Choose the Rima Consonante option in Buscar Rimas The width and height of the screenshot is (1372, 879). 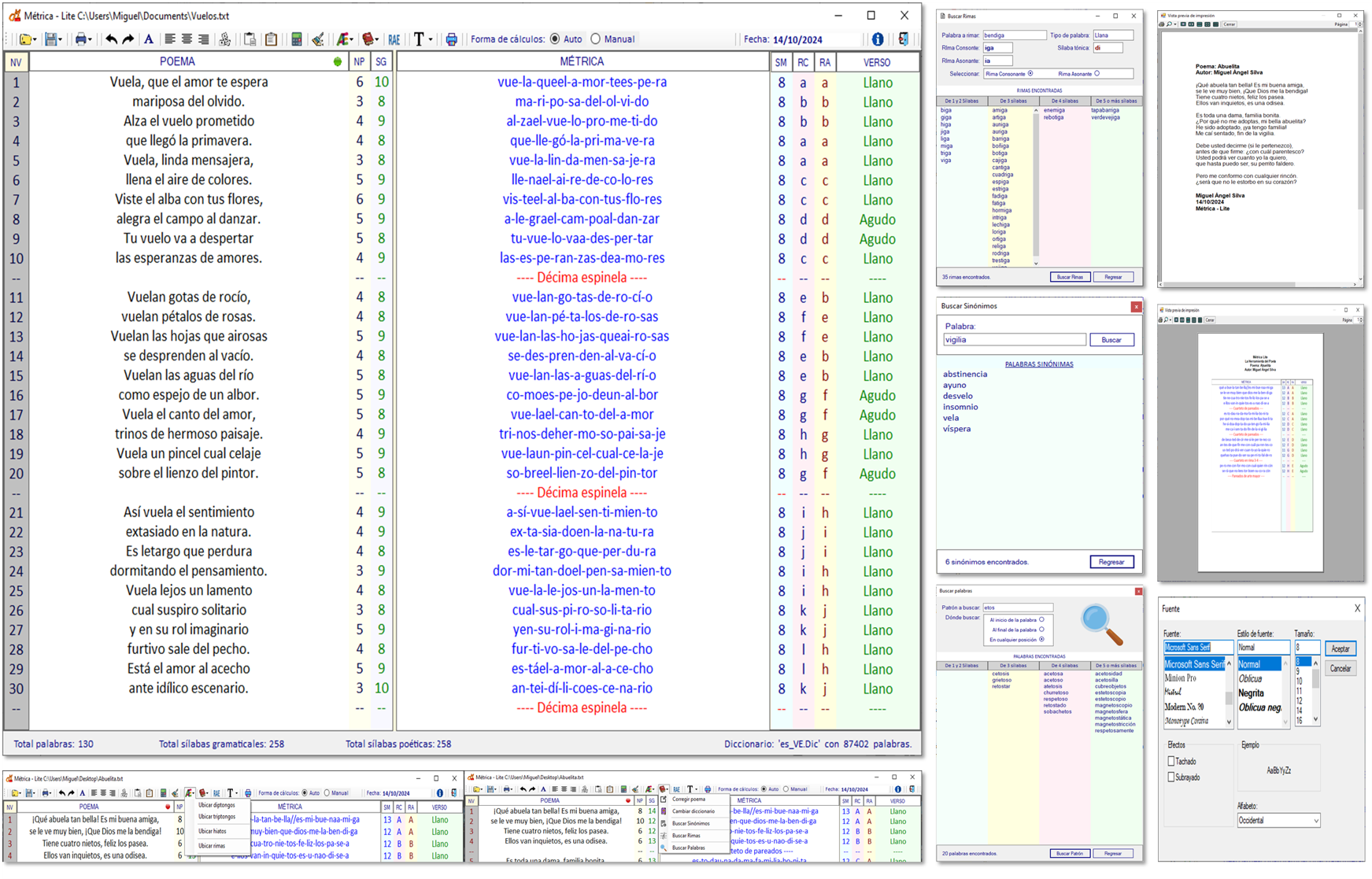[x=1030, y=74]
